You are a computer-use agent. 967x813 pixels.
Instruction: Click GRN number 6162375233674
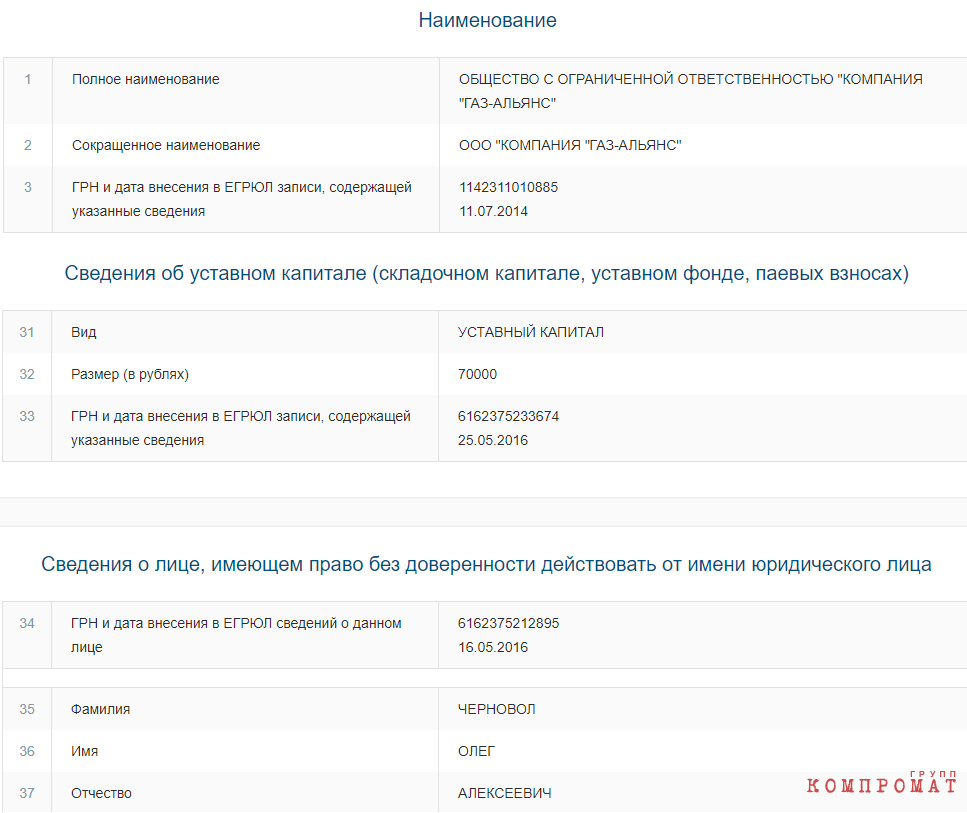(x=508, y=416)
